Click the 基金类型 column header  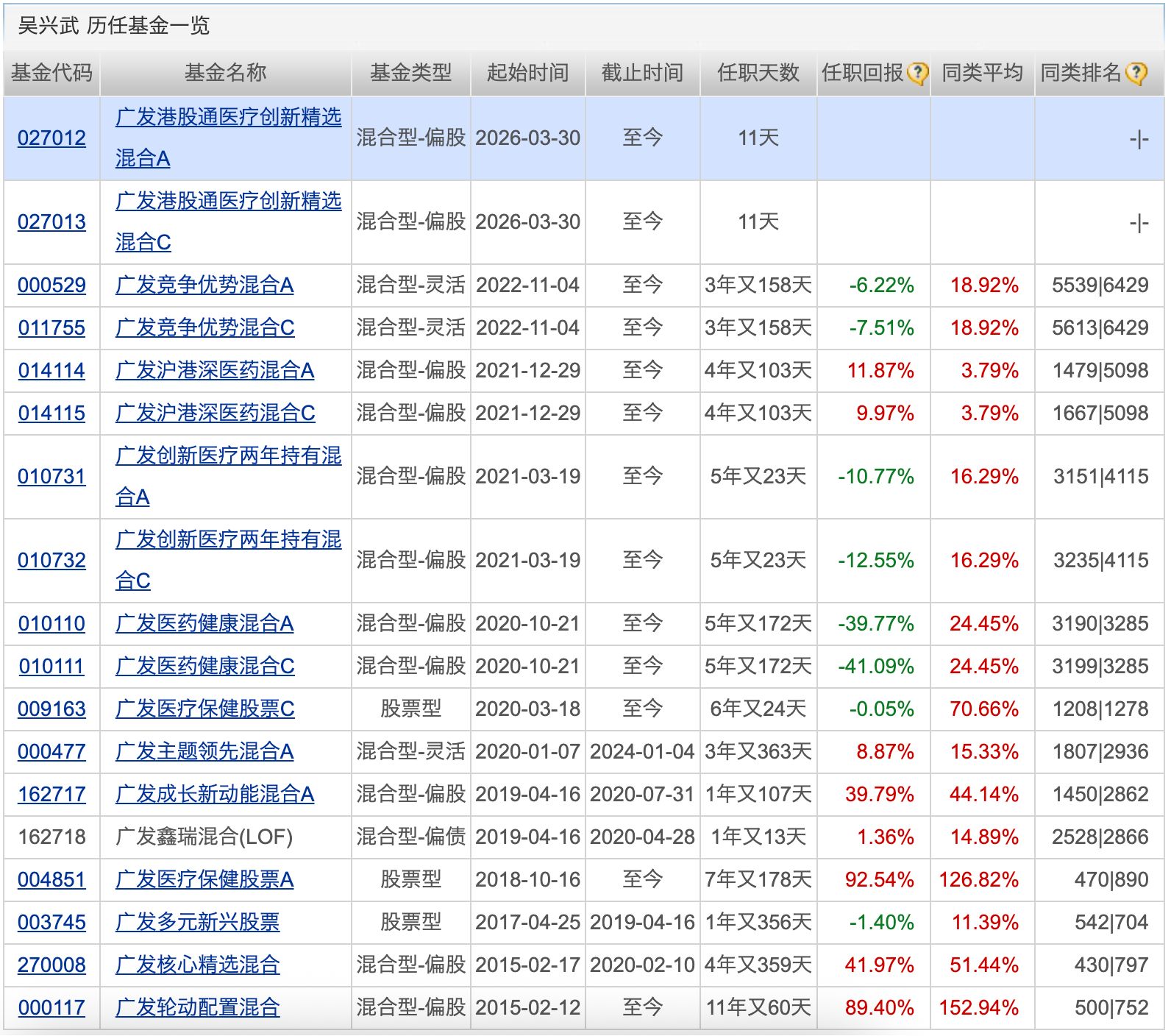click(x=410, y=73)
